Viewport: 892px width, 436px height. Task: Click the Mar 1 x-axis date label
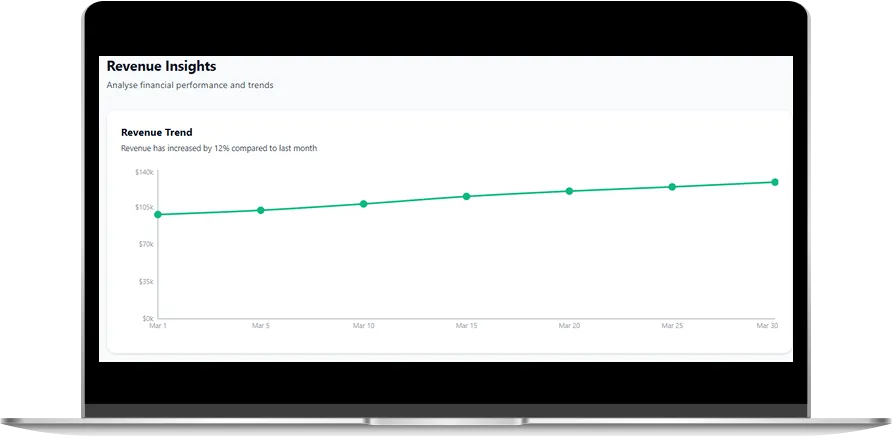point(158,326)
